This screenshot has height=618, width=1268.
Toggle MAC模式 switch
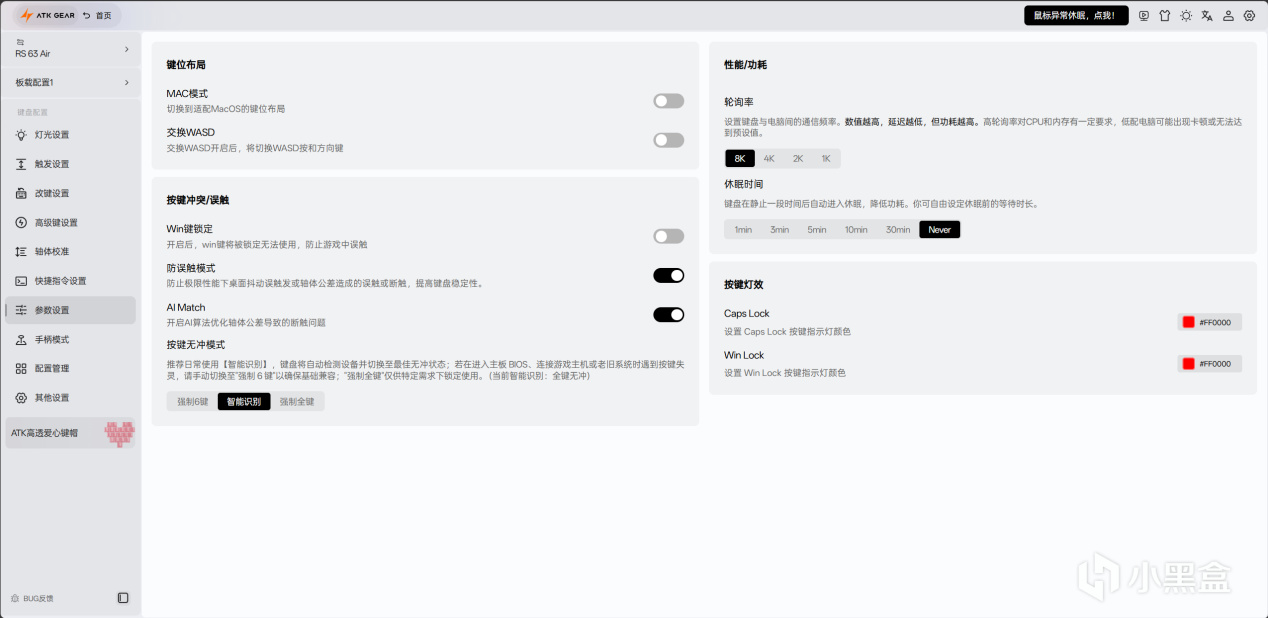point(668,101)
